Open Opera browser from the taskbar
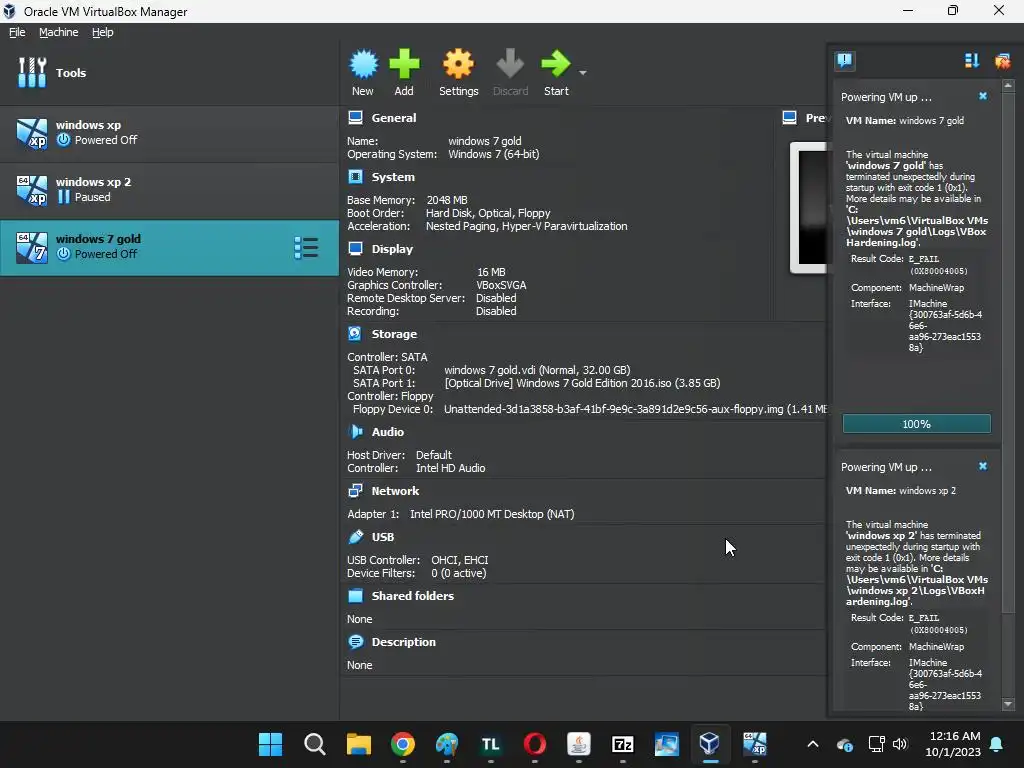1024x768 pixels. [535, 744]
